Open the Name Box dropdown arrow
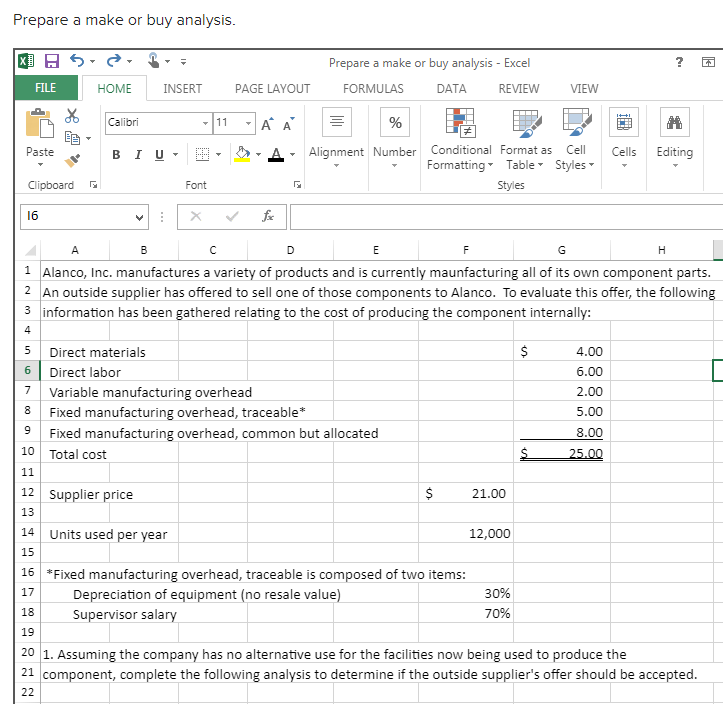This screenshot has height=704, width=723. pos(139,217)
